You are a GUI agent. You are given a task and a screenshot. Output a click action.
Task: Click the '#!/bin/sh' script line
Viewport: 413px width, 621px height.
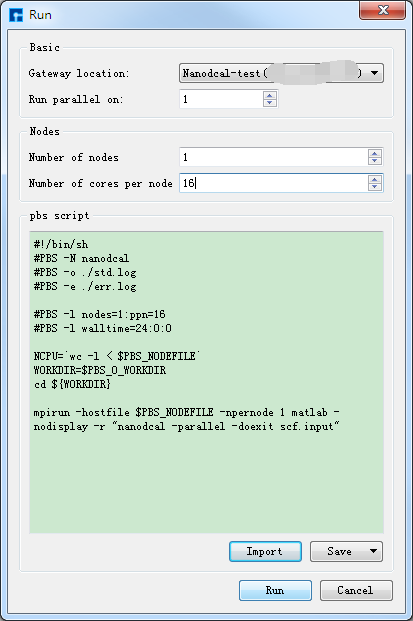click(x=61, y=244)
